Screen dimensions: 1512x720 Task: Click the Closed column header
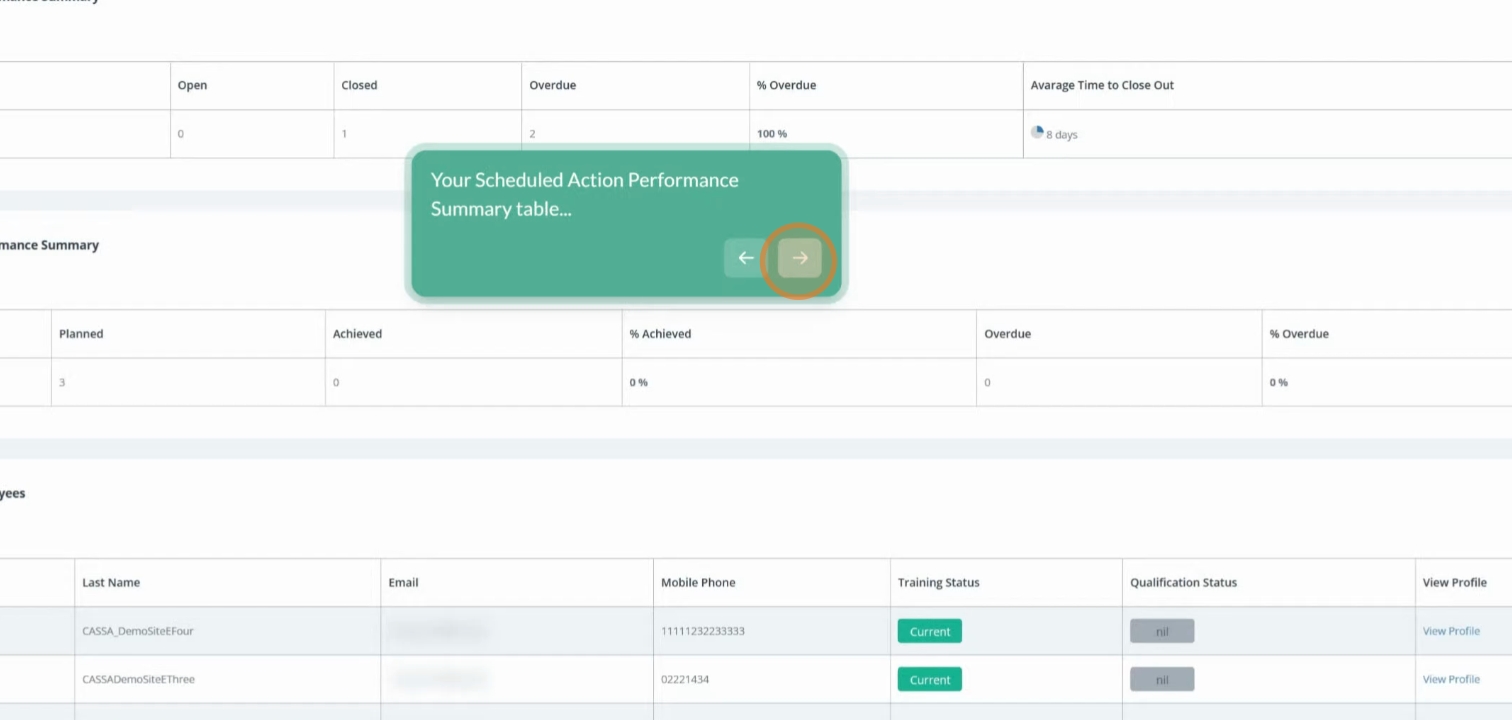[359, 85]
